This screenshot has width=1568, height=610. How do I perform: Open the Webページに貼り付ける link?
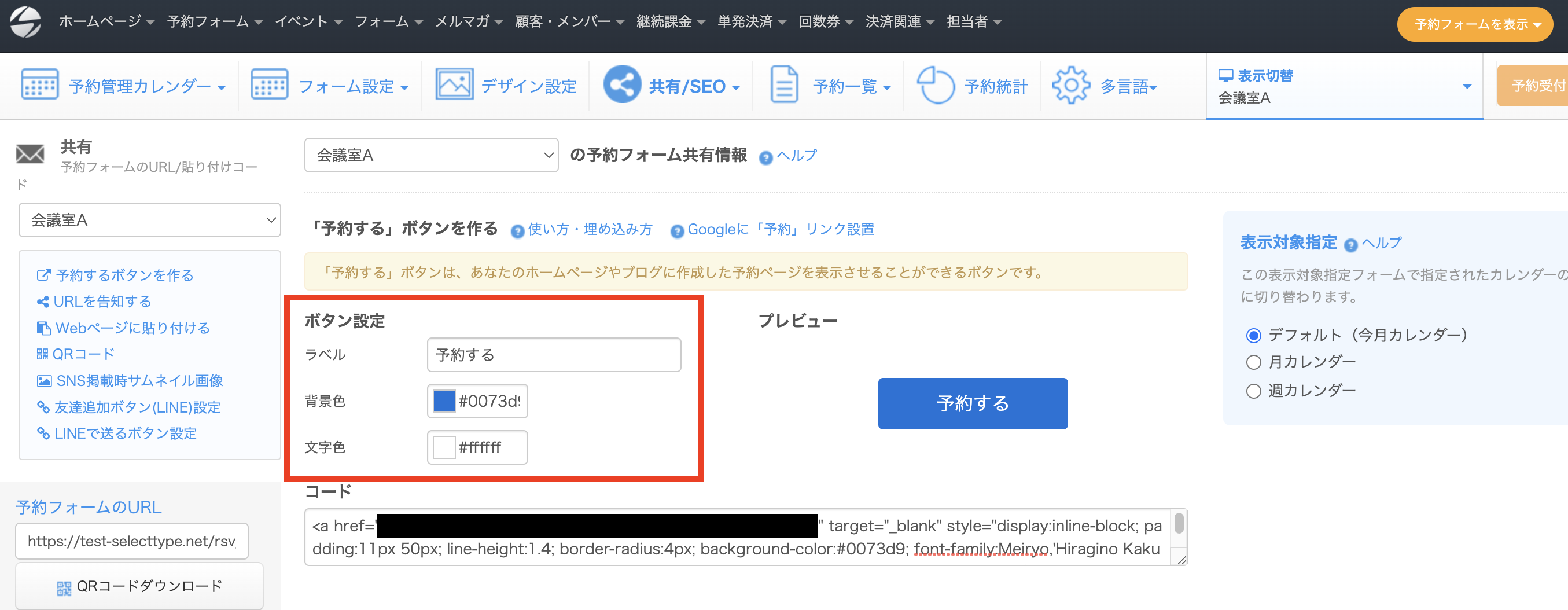point(132,328)
